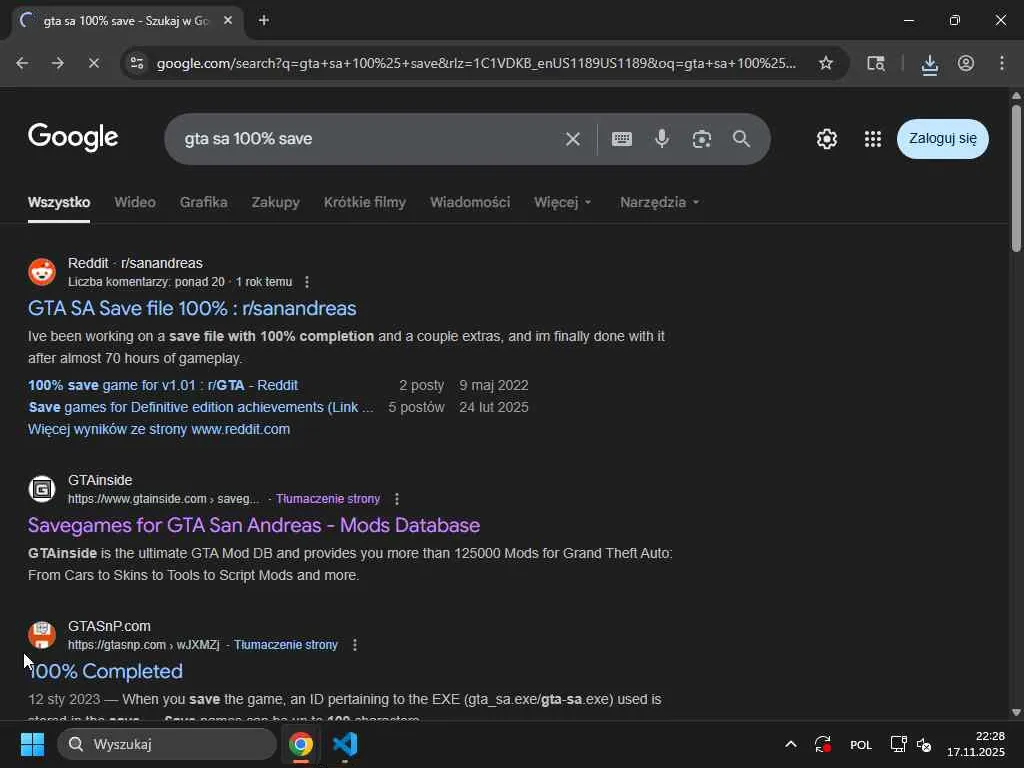Open Visual Studio Code from taskbar

pos(345,744)
